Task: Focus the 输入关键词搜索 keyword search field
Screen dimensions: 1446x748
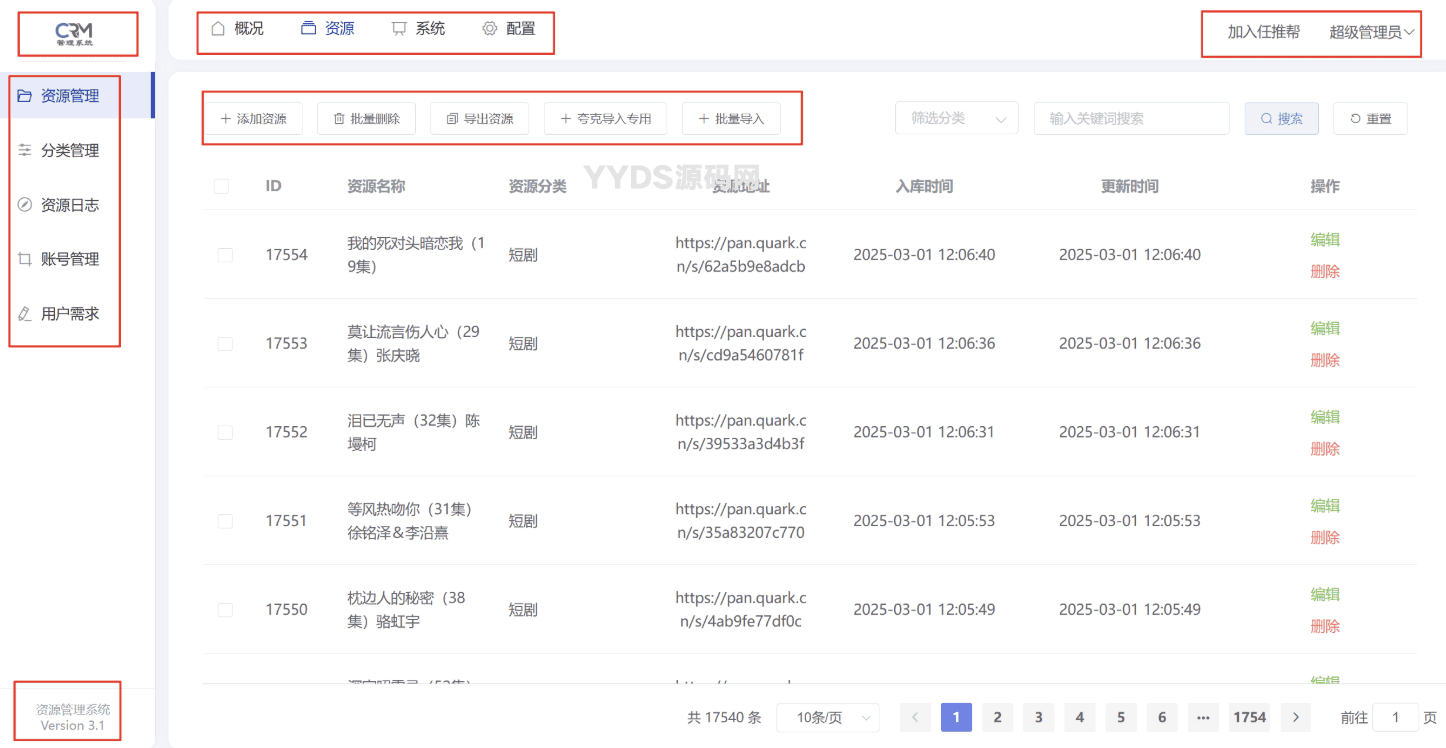Action: coord(1132,118)
